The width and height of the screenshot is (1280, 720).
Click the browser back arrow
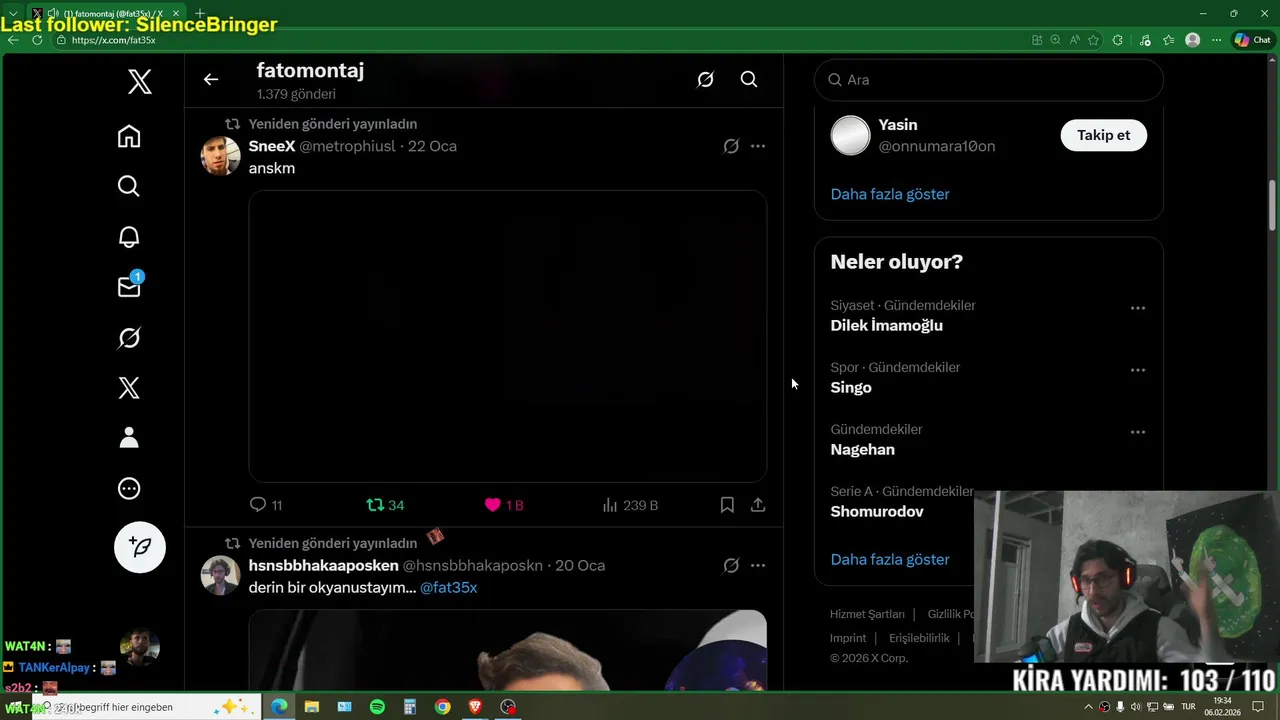[x=13, y=40]
